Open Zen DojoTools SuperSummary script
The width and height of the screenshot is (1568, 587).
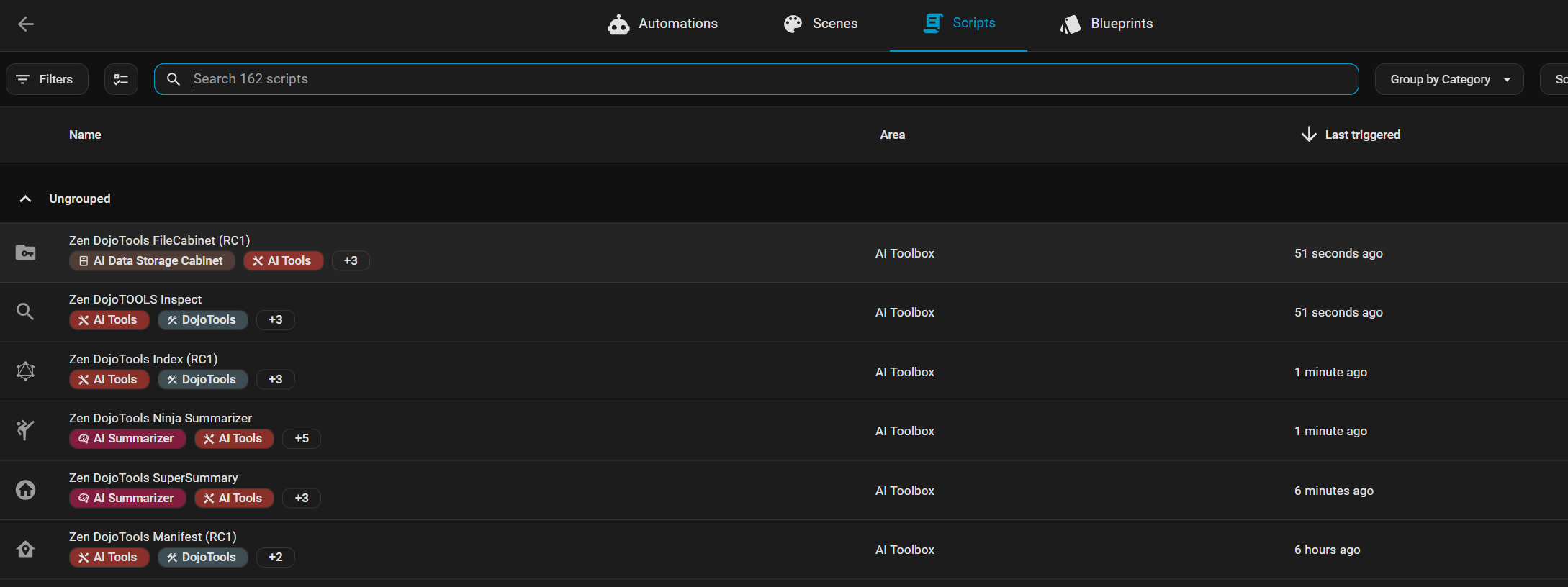pyautogui.click(x=153, y=478)
